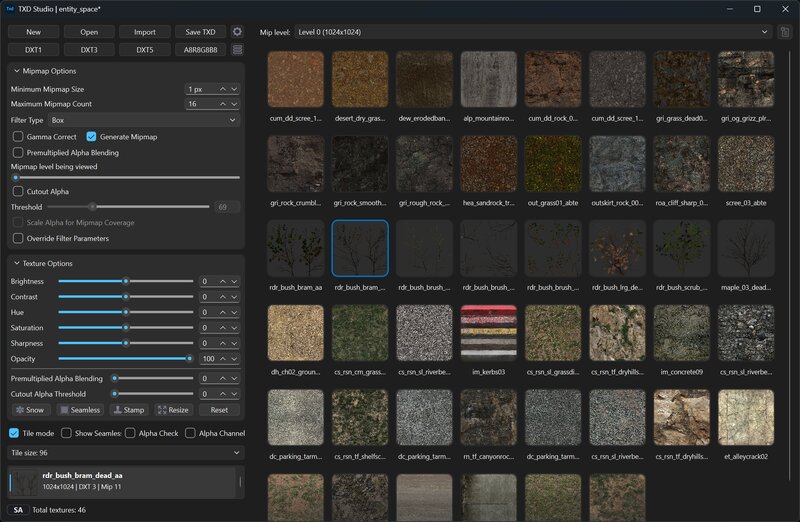Open the settings gear icon
This screenshot has height=522, width=800.
[237, 32]
